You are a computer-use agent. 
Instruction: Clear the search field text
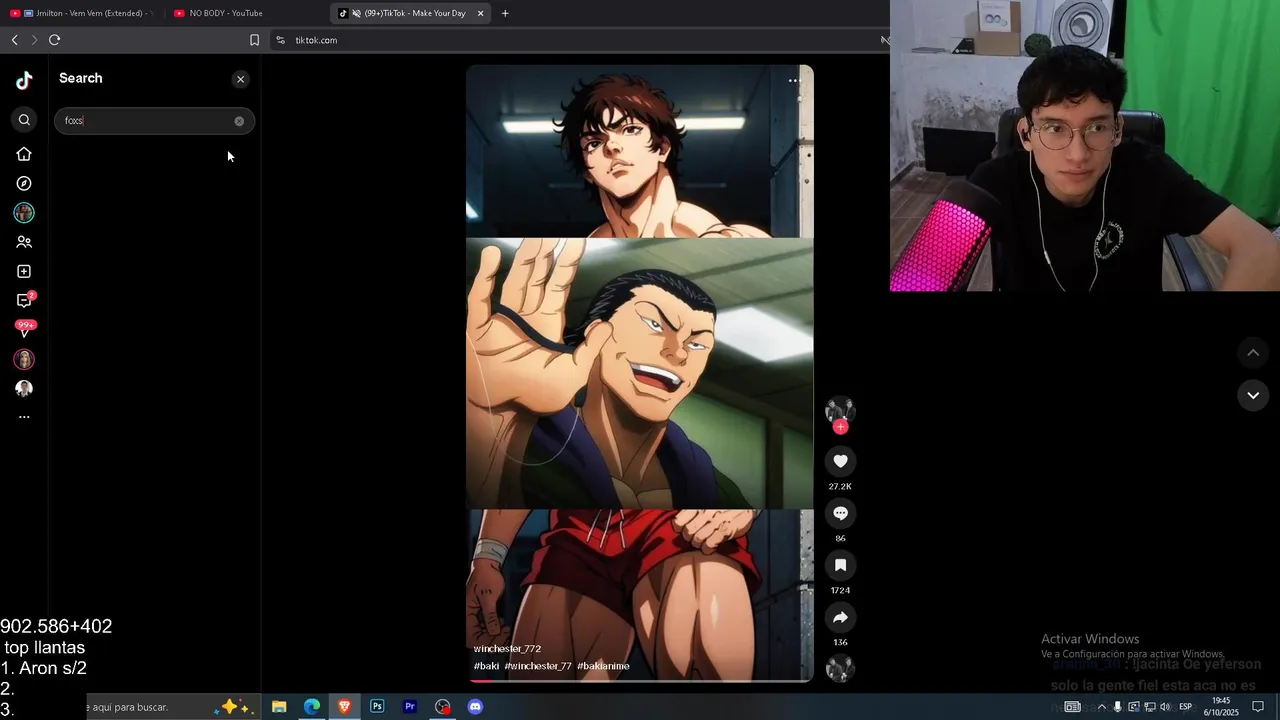[239, 121]
